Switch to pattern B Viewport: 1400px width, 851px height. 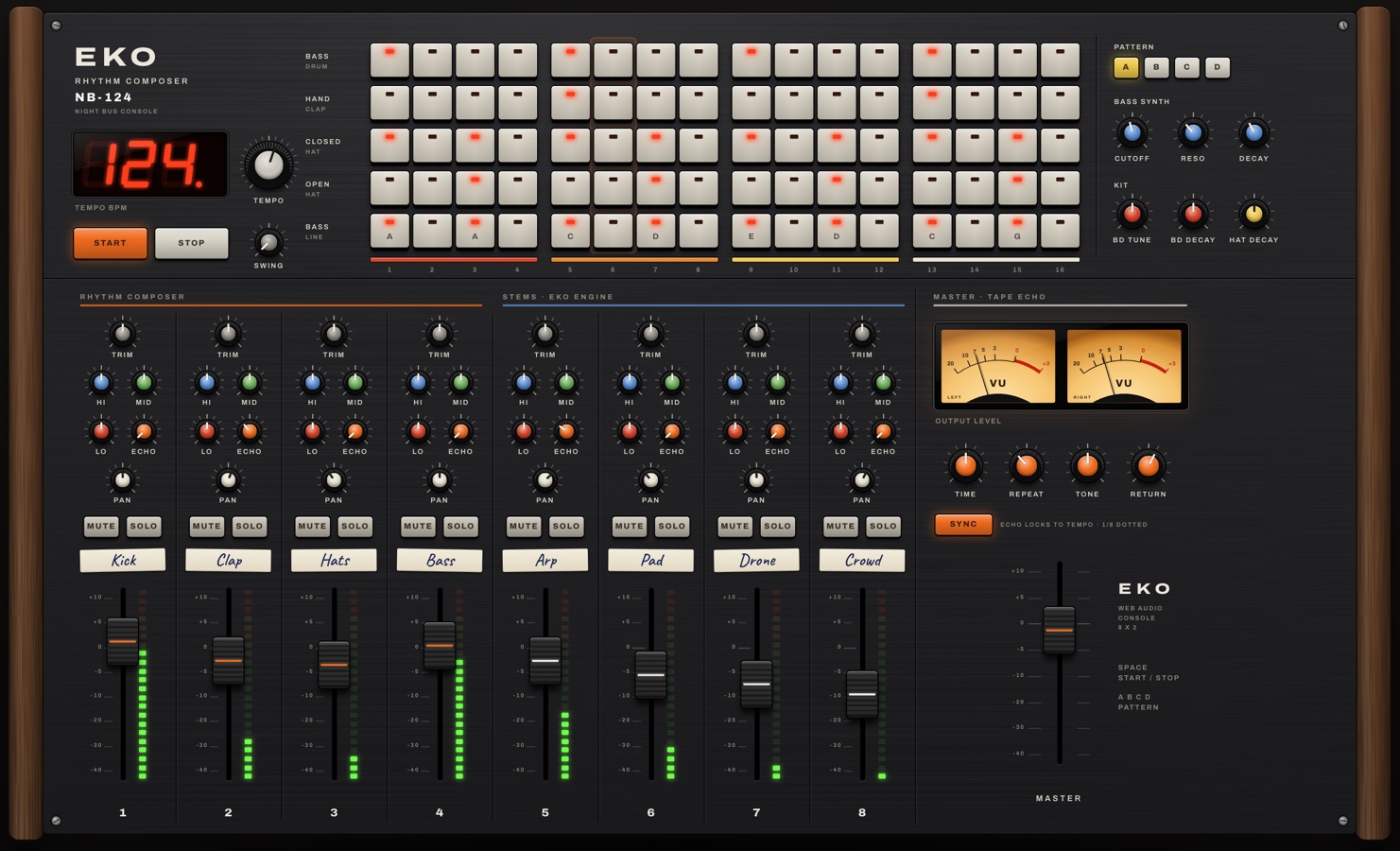coord(1156,67)
